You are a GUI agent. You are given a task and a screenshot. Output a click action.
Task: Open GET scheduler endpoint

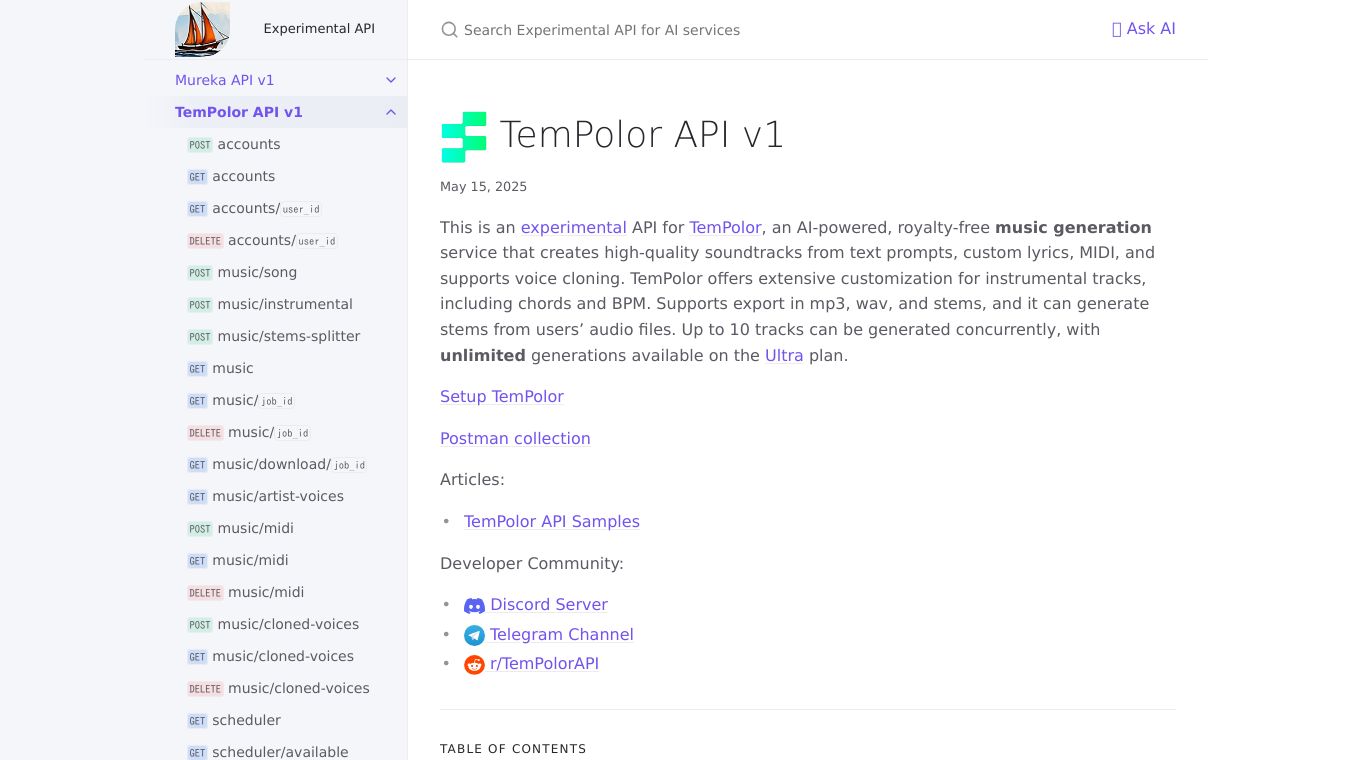[246, 720]
